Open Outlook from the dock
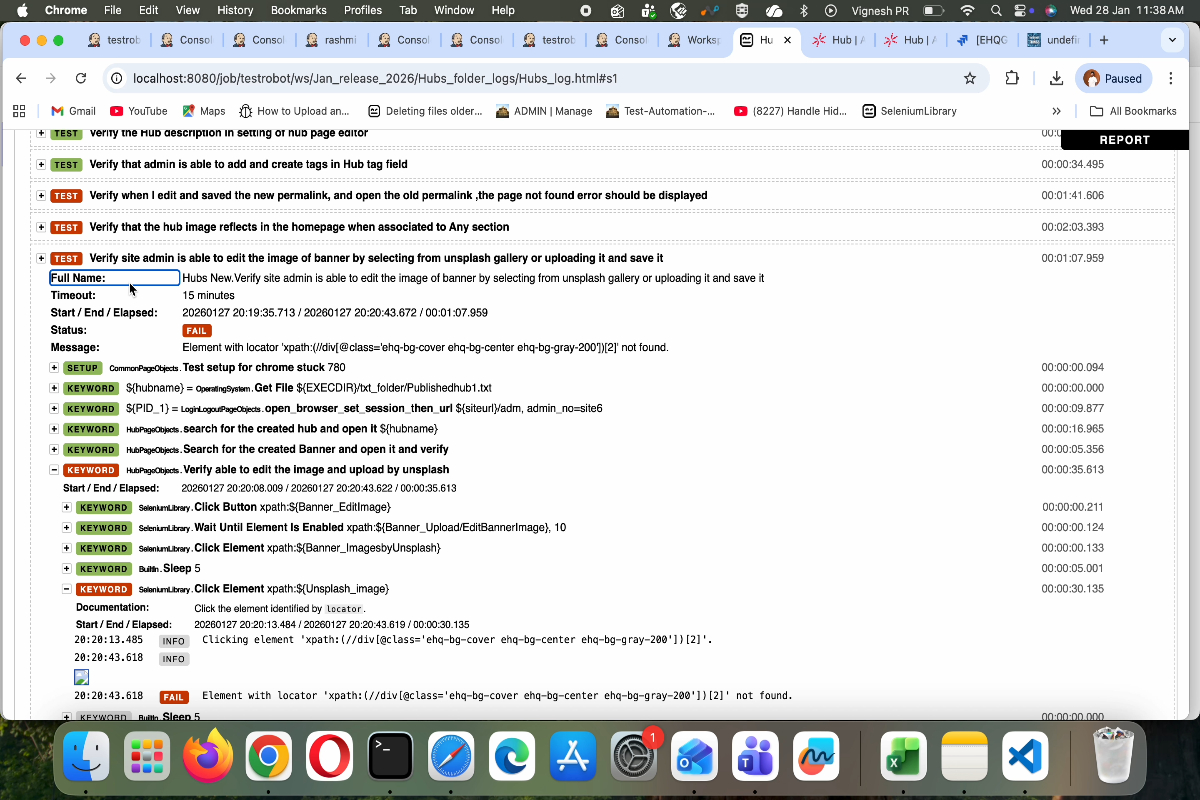Viewport: 1200px width, 800px height. coord(695,756)
